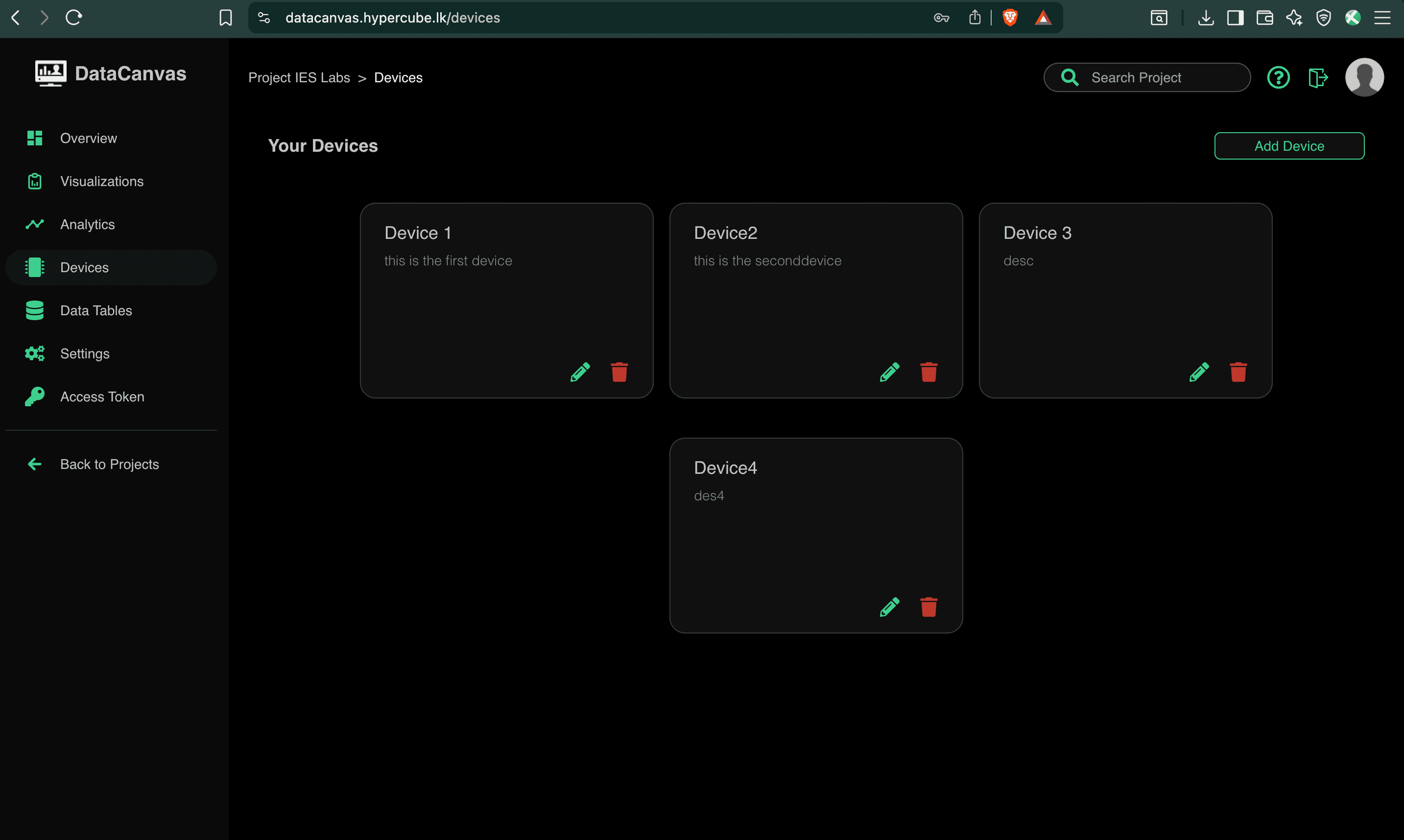Go Back to Projects

click(x=109, y=464)
